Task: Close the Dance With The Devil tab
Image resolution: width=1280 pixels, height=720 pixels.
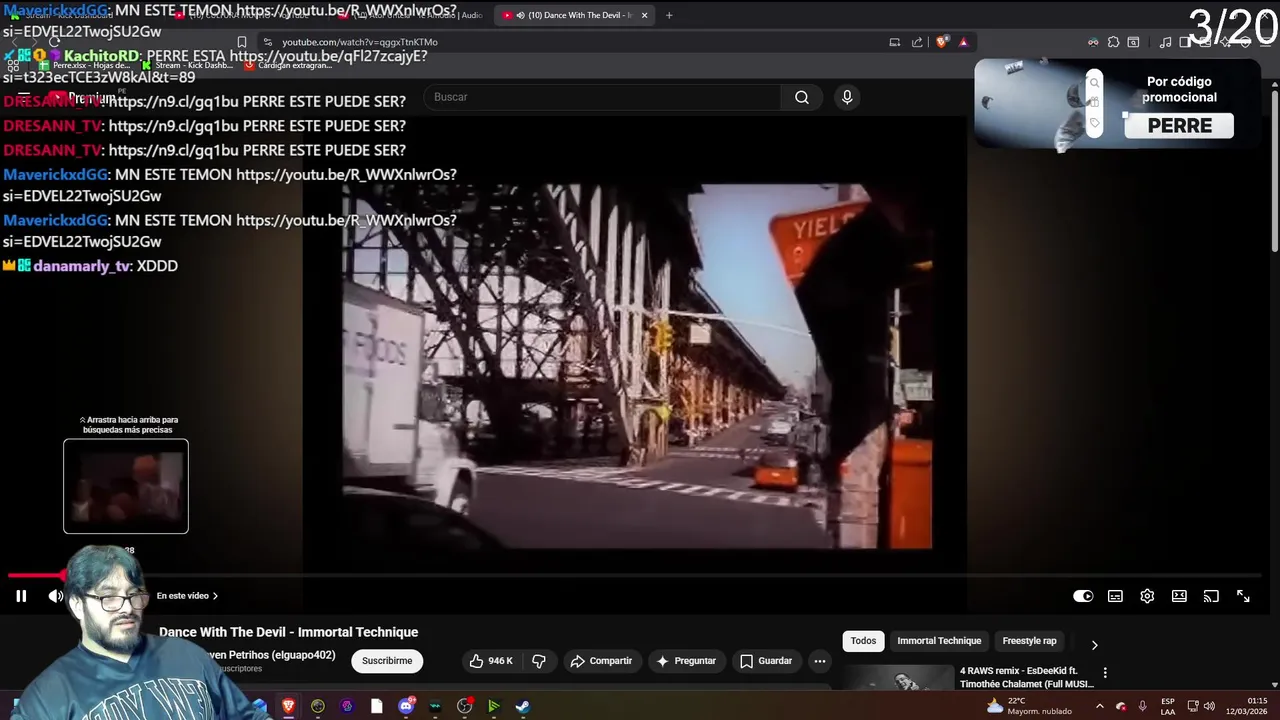Action: (644, 15)
